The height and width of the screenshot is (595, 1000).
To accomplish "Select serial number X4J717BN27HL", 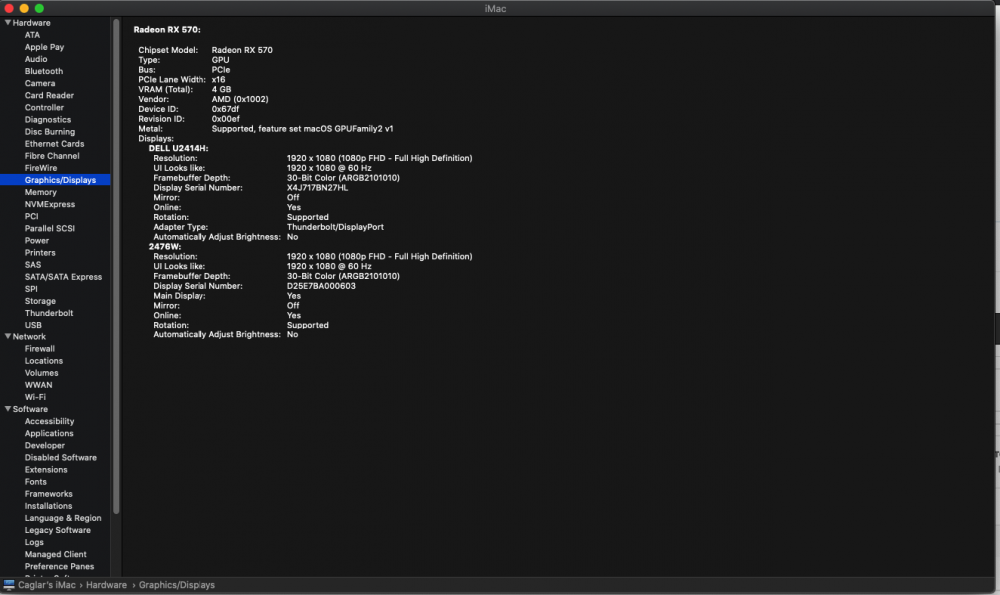I will pos(317,187).
